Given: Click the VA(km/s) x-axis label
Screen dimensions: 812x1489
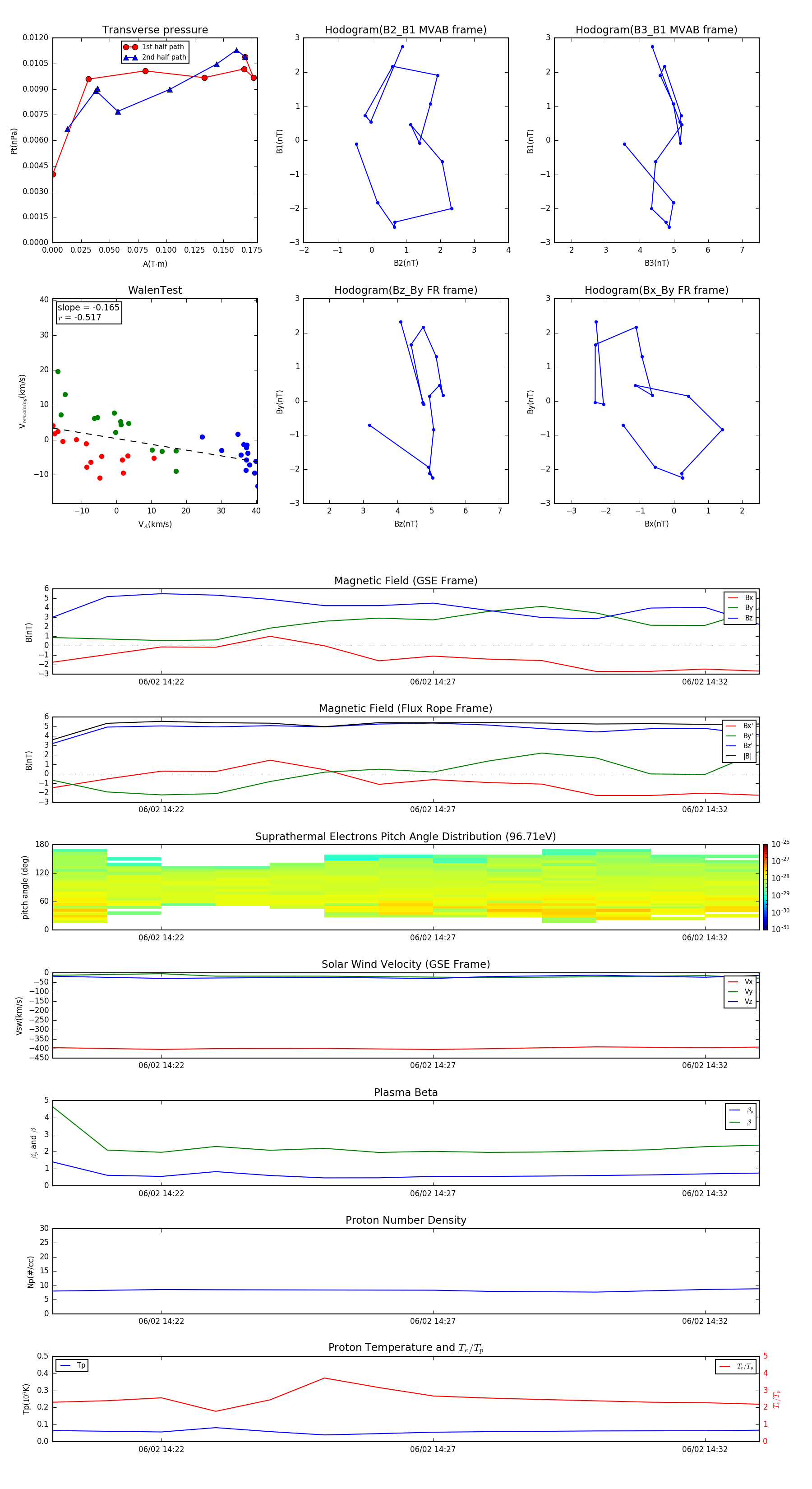Looking at the screenshot, I should click(x=155, y=524).
